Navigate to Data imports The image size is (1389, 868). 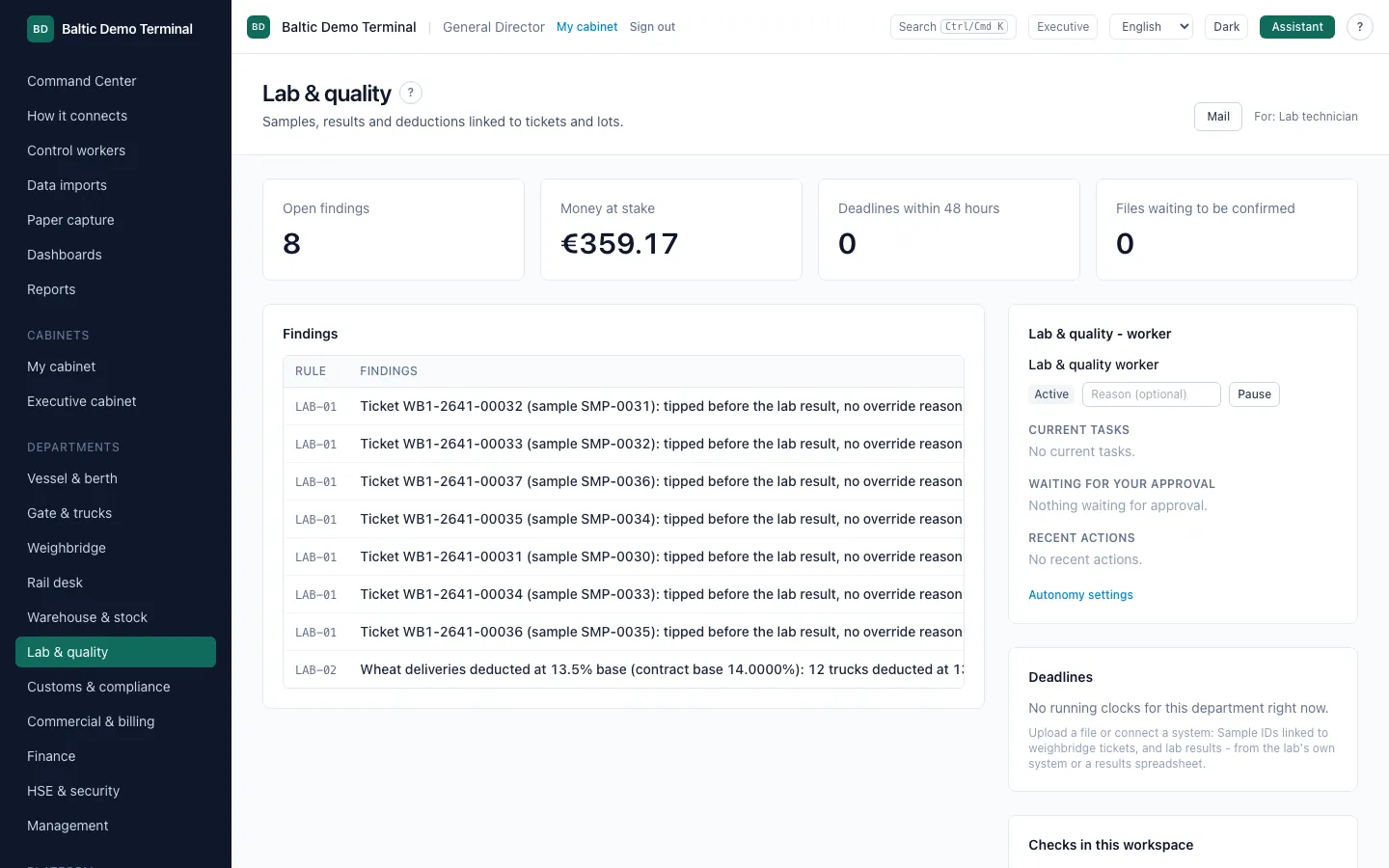(x=116, y=185)
